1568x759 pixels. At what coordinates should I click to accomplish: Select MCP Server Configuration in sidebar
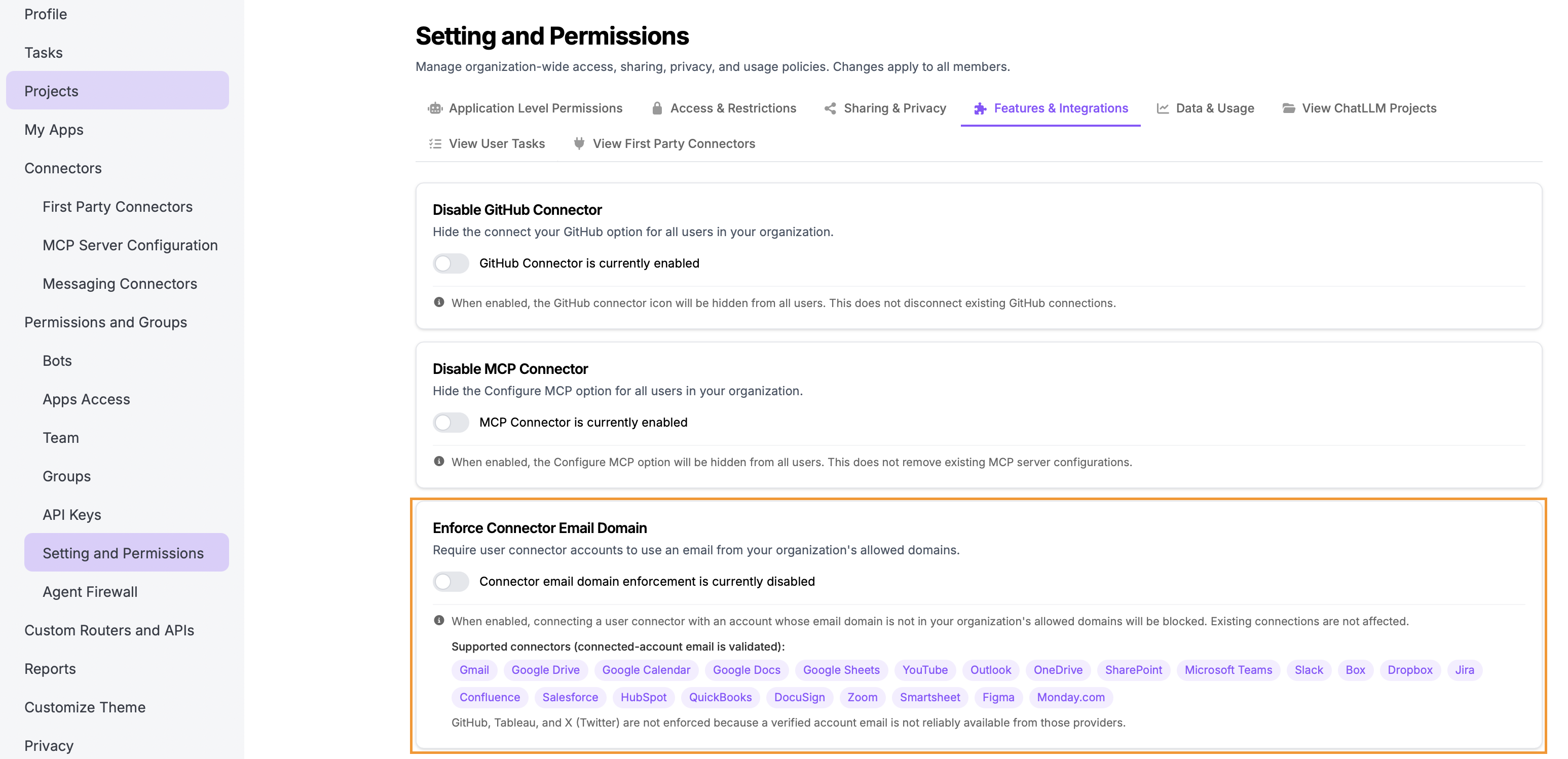point(130,245)
